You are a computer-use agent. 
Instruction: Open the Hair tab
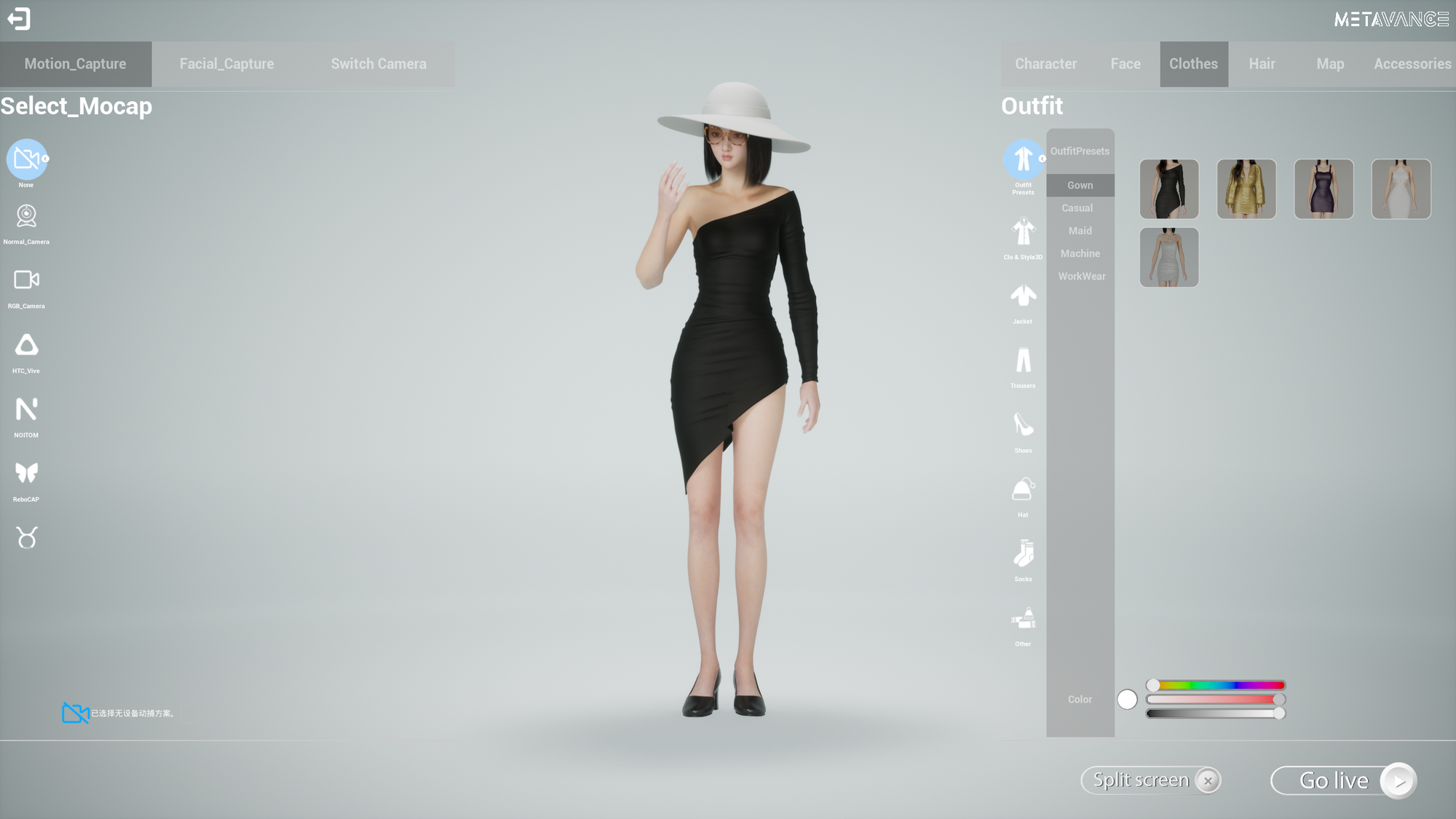coord(1262,64)
